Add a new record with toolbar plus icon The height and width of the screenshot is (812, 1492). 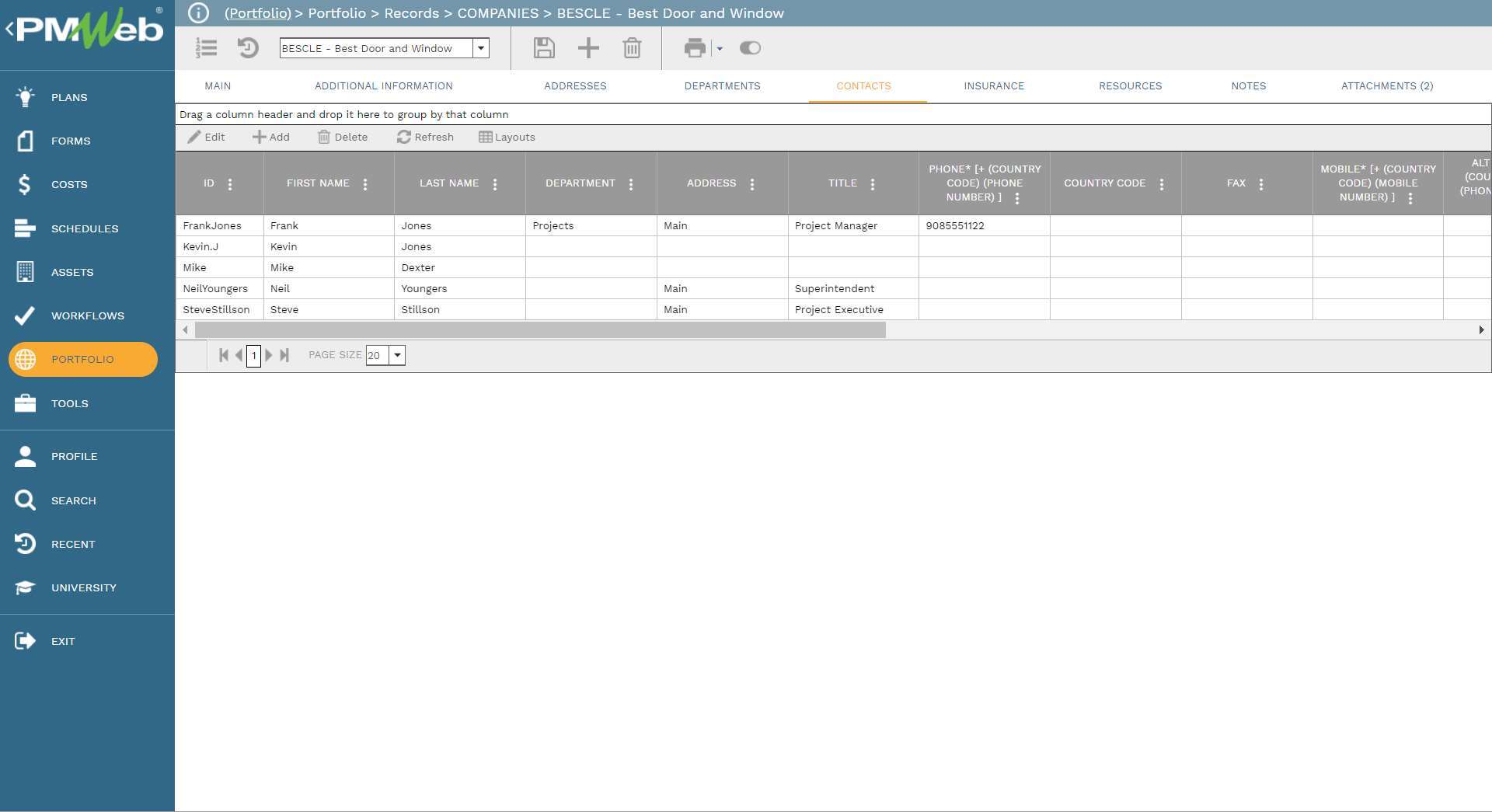(588, 48)
